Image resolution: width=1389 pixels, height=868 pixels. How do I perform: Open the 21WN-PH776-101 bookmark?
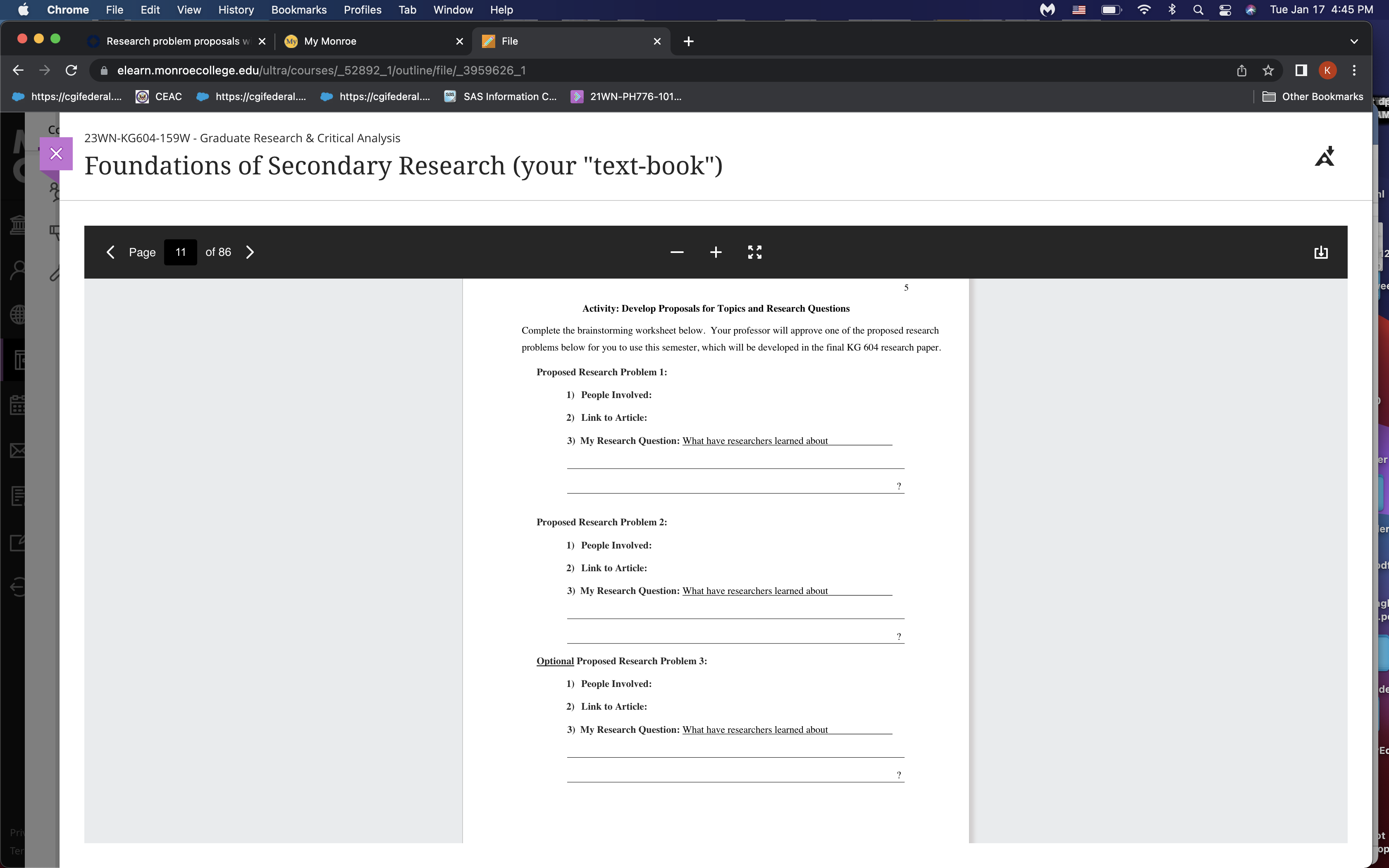point(626,96)
